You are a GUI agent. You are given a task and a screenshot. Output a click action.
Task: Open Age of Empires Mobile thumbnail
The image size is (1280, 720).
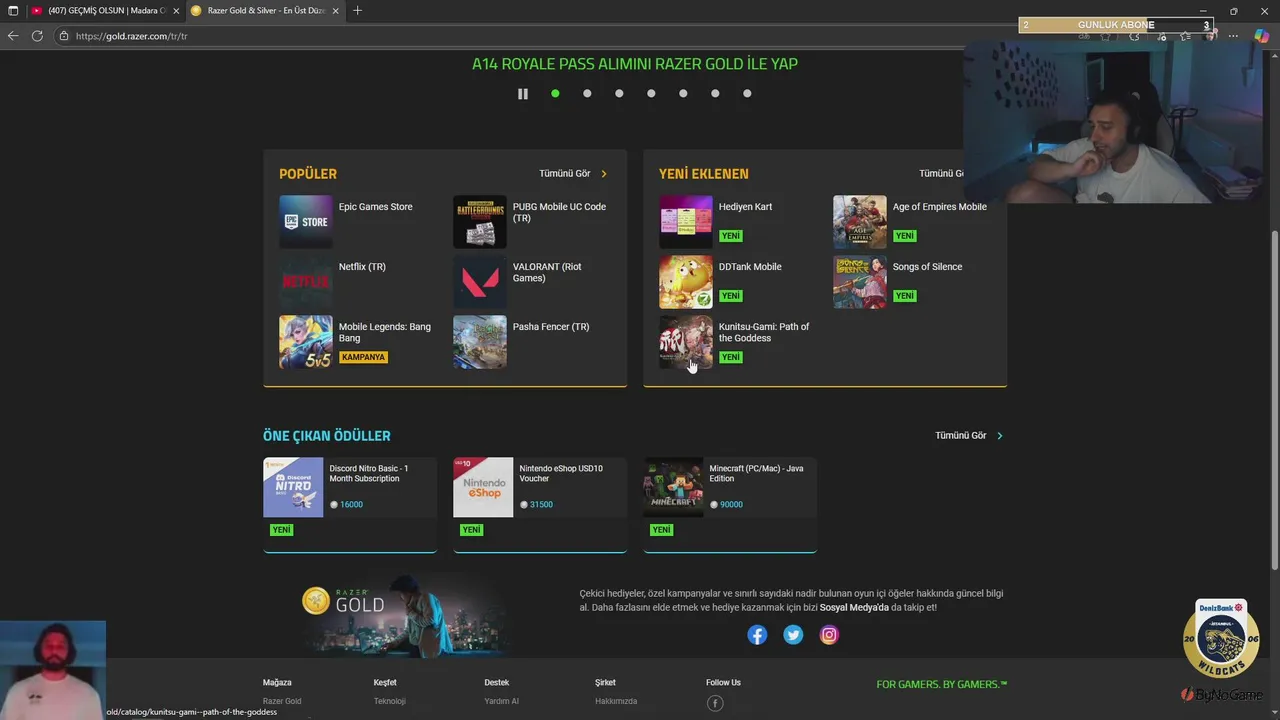(x=860, y=222)
